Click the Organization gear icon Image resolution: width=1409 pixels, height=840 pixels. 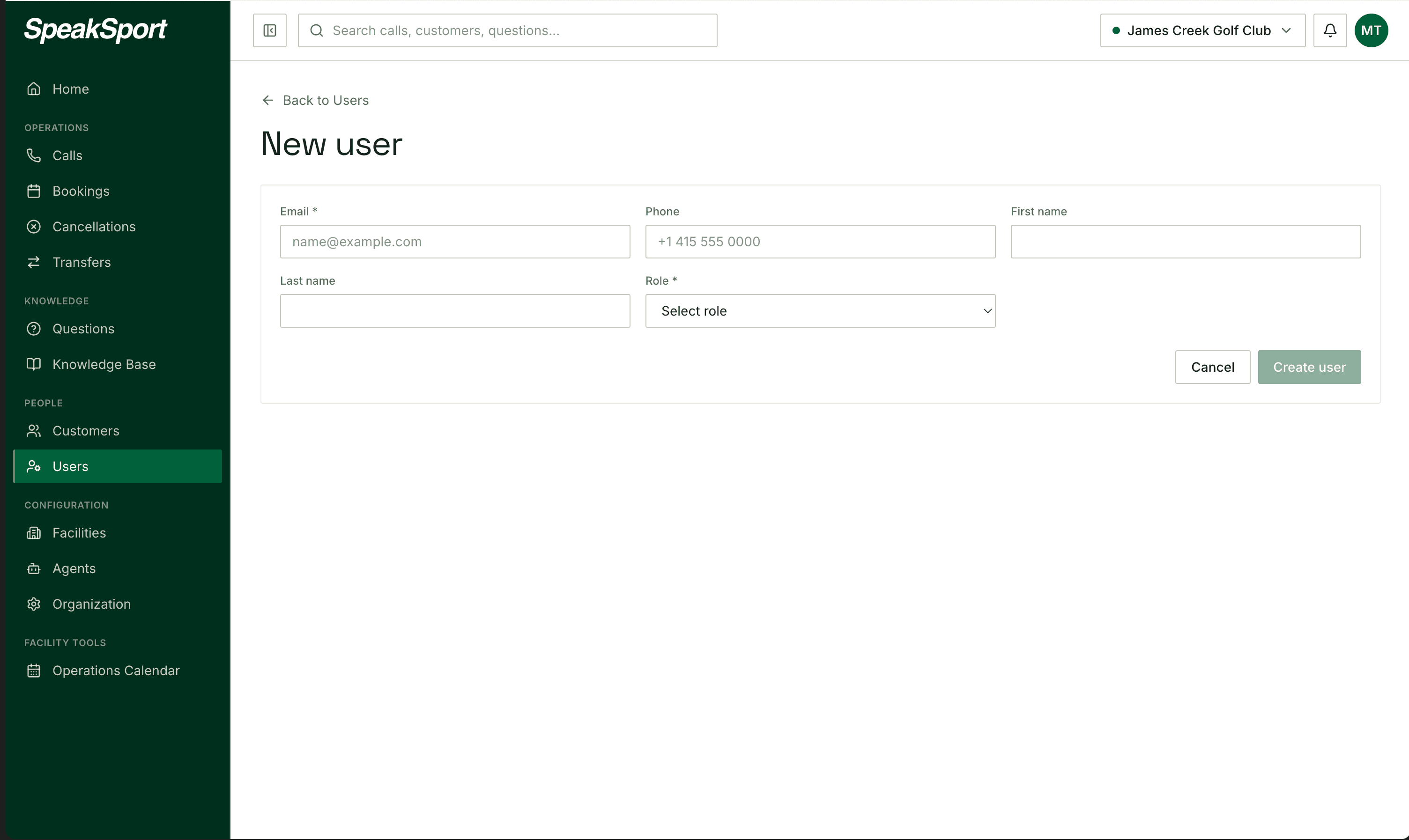coord(34,604)
